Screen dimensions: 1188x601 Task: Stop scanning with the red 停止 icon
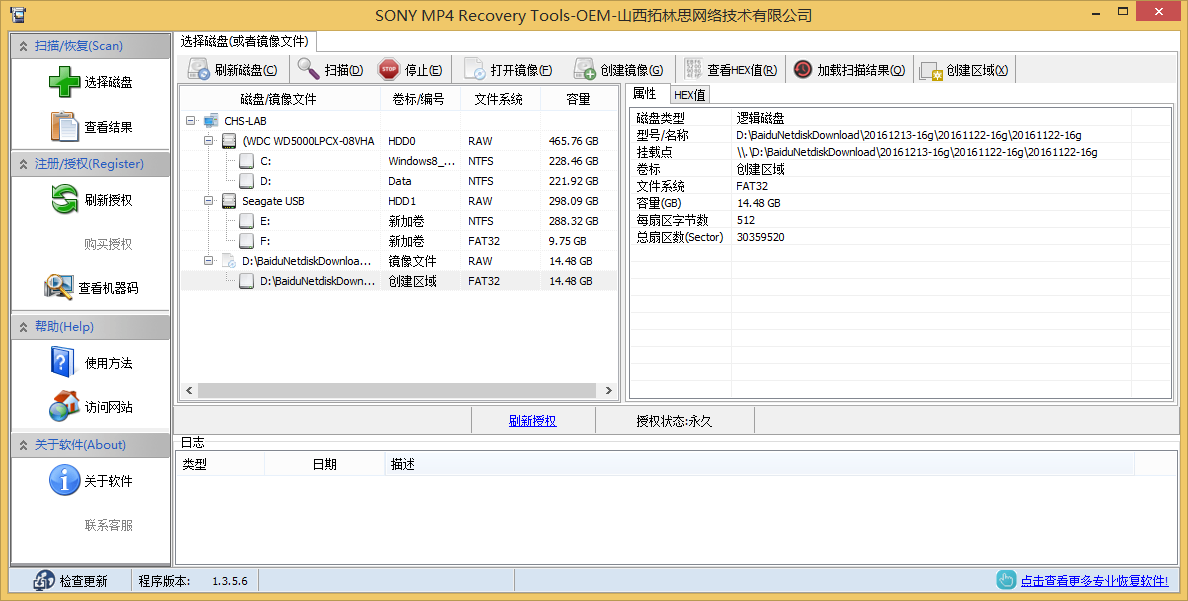pos(389,69)
